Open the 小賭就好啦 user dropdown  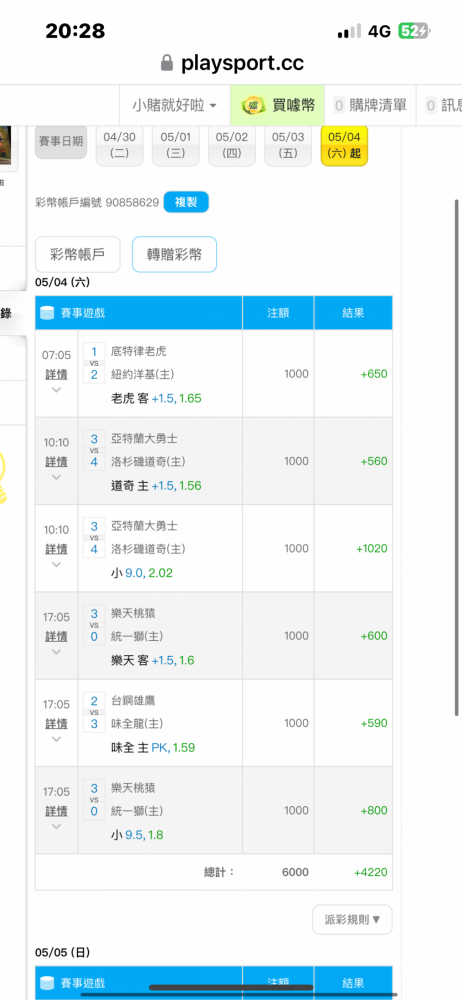[x=174, y=105]
